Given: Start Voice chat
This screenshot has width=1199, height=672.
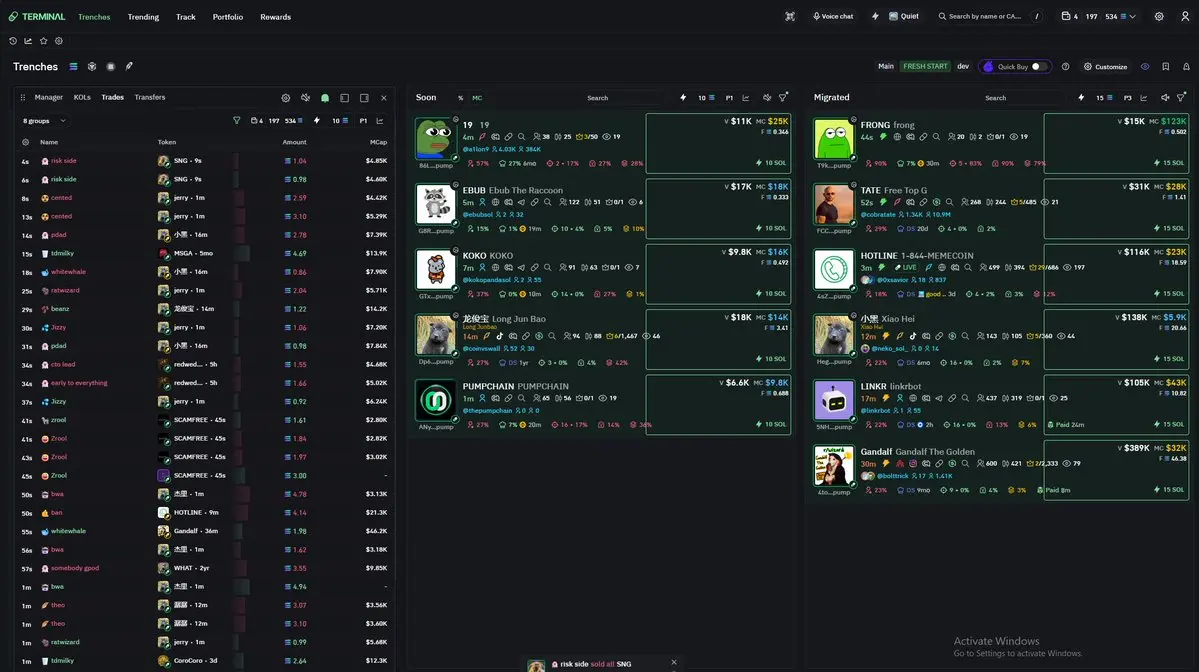Looking at the screenshot, I should tap(833, 16).
